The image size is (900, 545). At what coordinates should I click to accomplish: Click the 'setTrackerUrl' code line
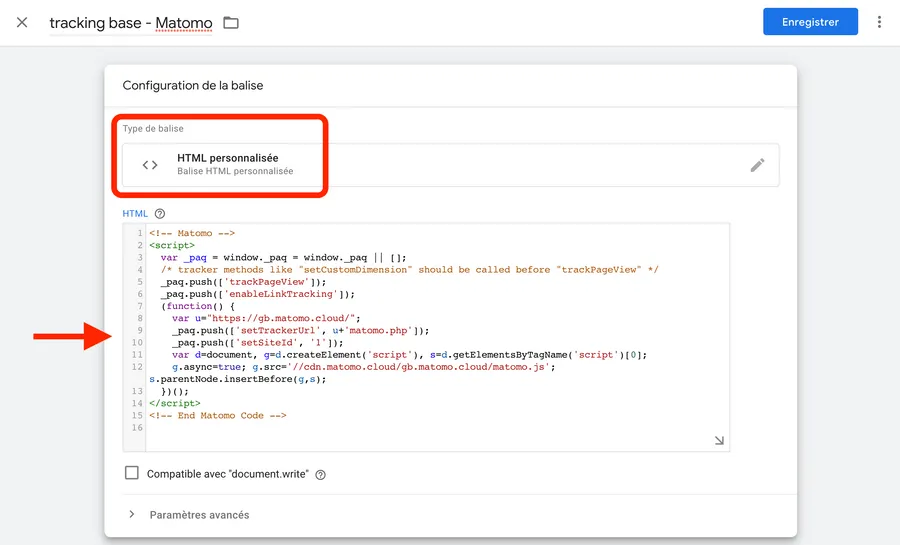point(300,330)
